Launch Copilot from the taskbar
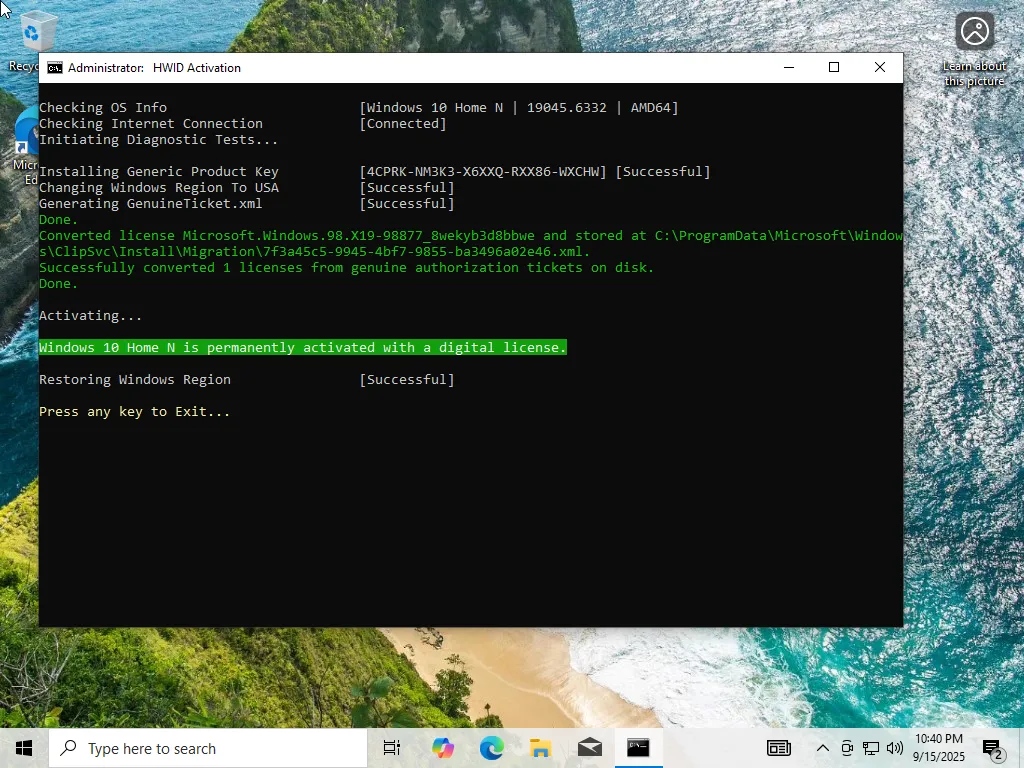Screen dimensions: 1024x768 click(x=443, y=748)
